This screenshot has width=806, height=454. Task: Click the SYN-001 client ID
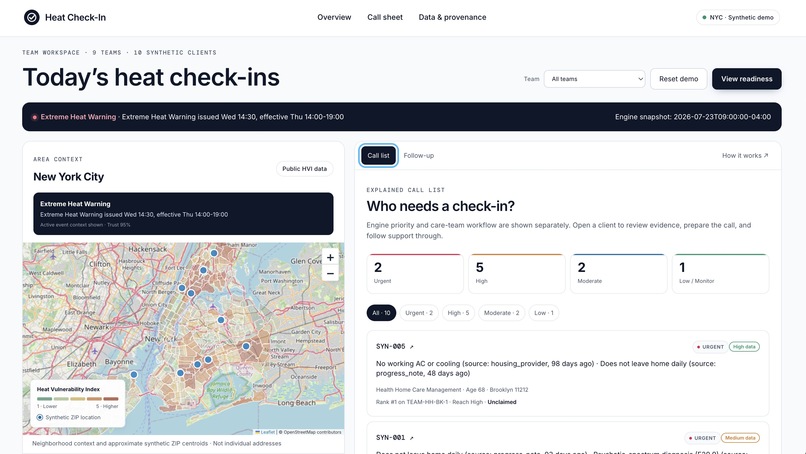[x=391, y=438]
